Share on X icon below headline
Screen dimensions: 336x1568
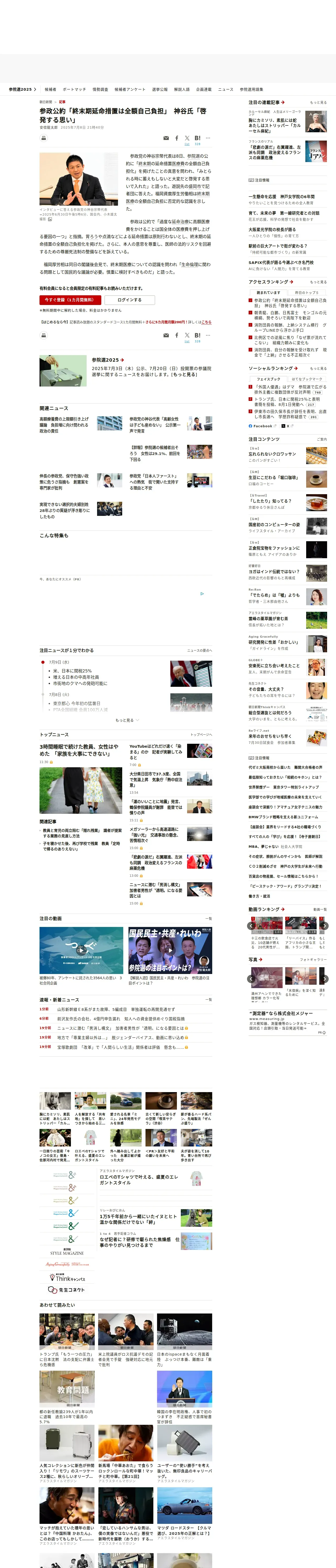(187, 138)
